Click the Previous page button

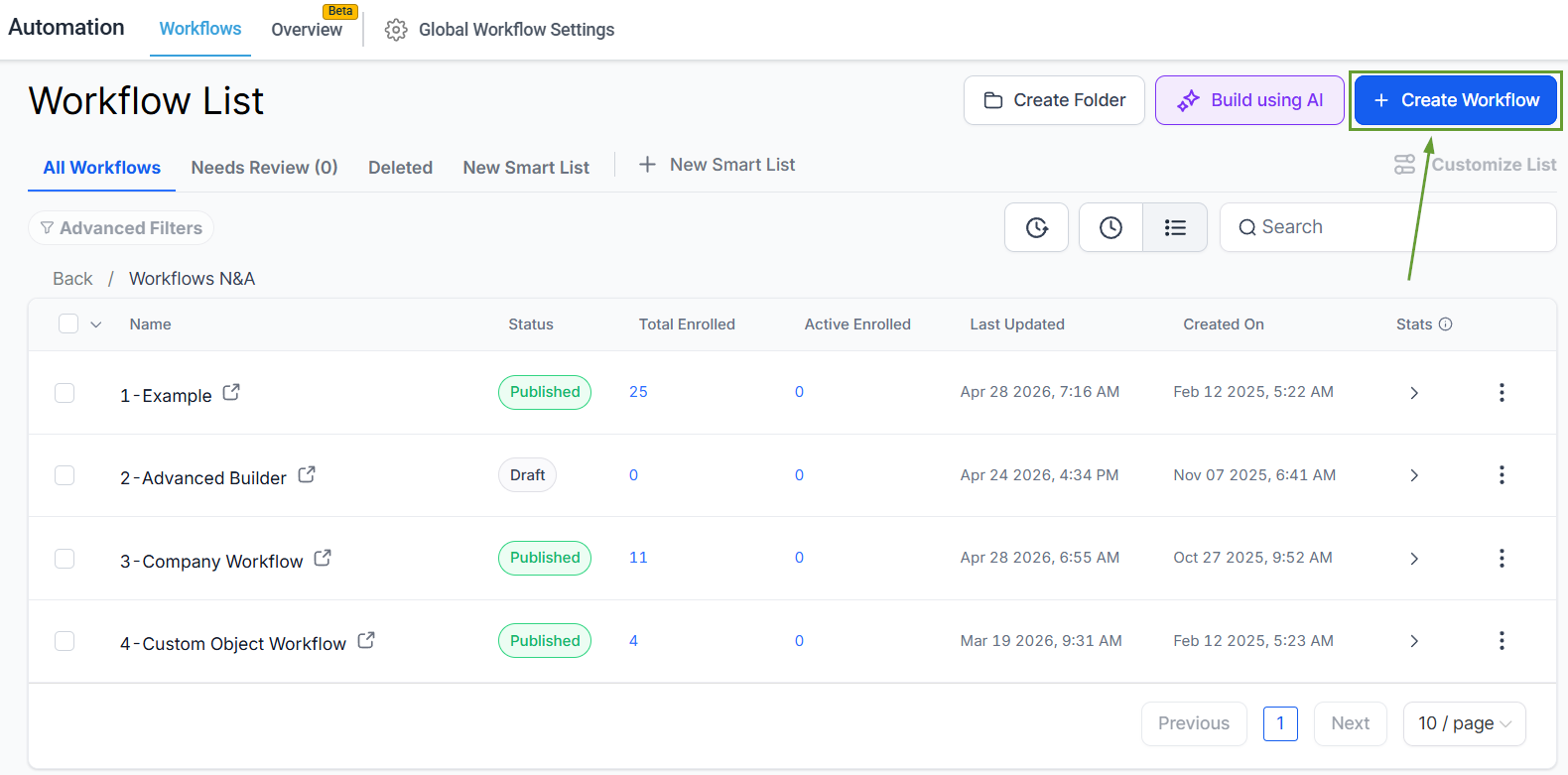click(1194, 723)
